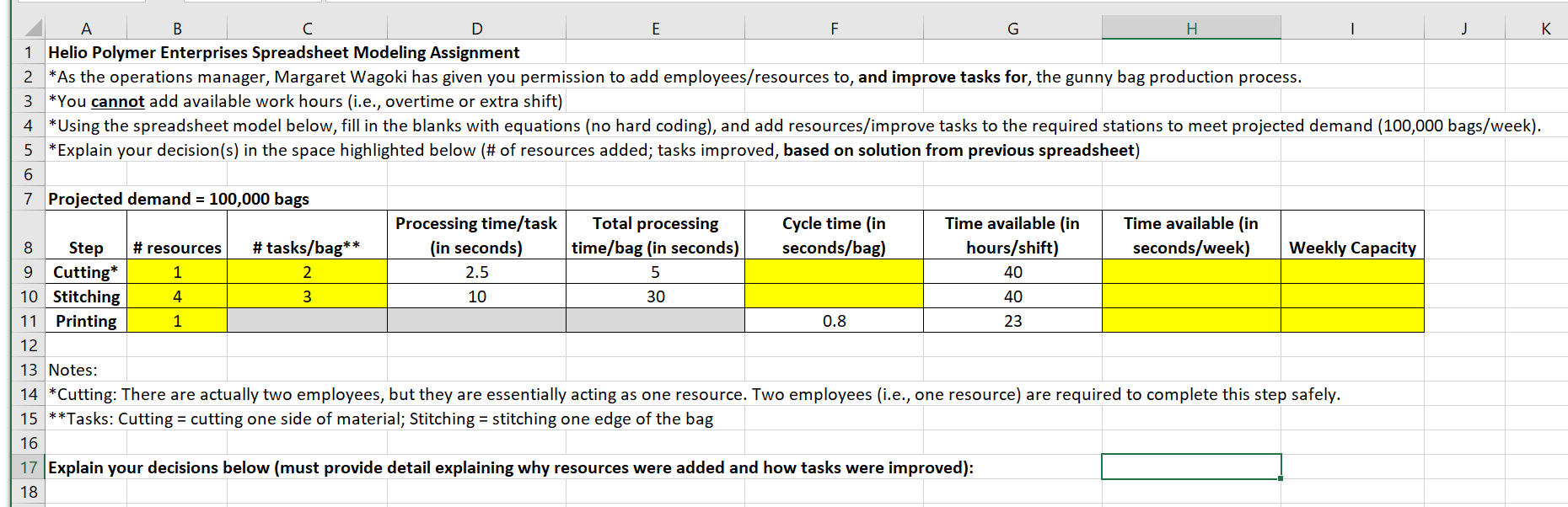1568x507 pixels.
Task: Click the select-all corner triangle
Action: tap(31, 29)
